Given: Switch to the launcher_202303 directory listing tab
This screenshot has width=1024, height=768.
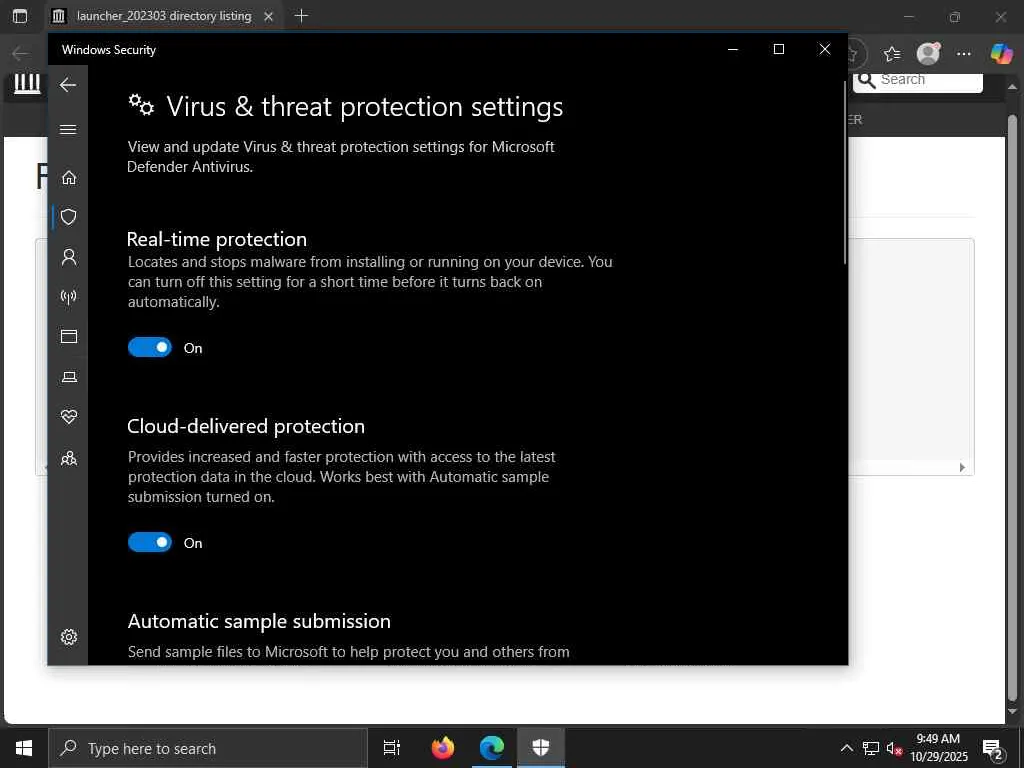Looking at the screenshot, I should tap(164, 16).
